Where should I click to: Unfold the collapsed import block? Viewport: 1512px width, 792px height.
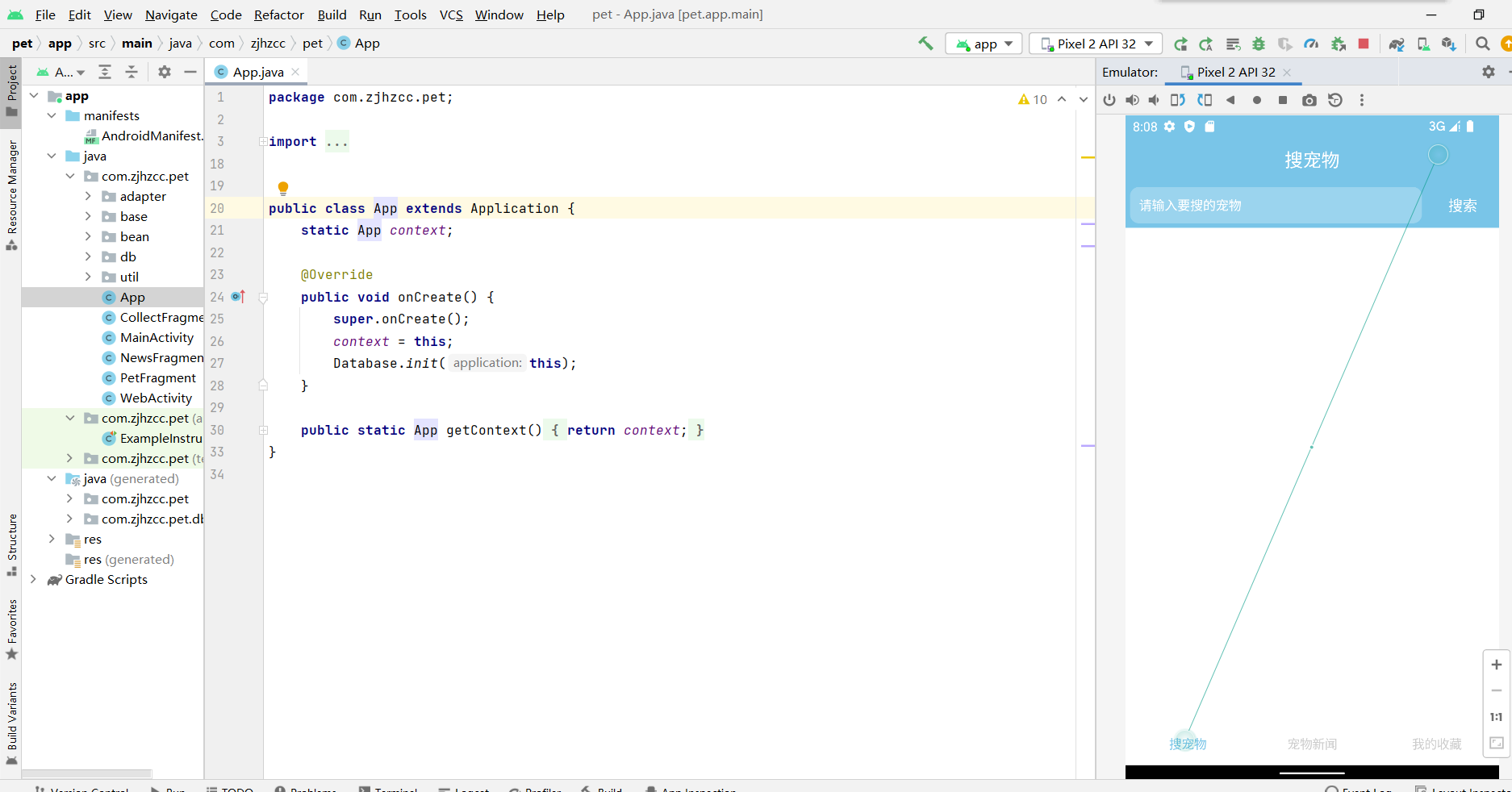(263, 142)
